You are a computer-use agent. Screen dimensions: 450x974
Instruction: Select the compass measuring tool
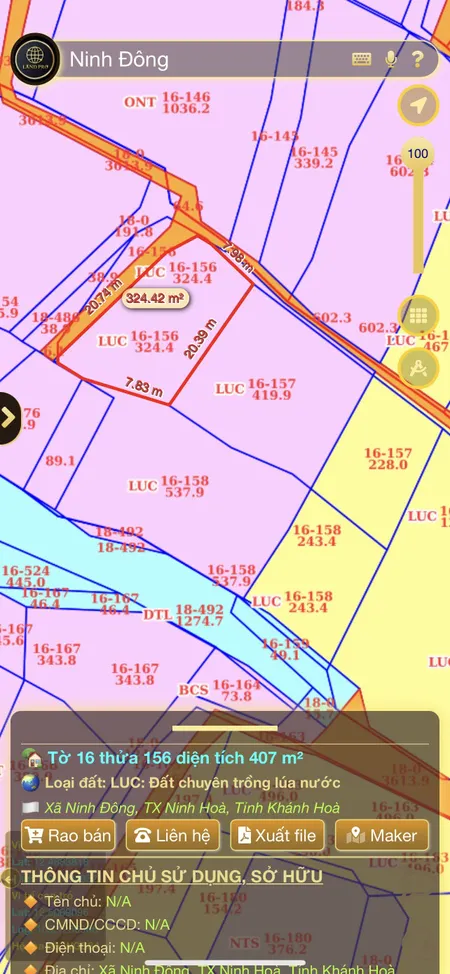tap(418, 368)
